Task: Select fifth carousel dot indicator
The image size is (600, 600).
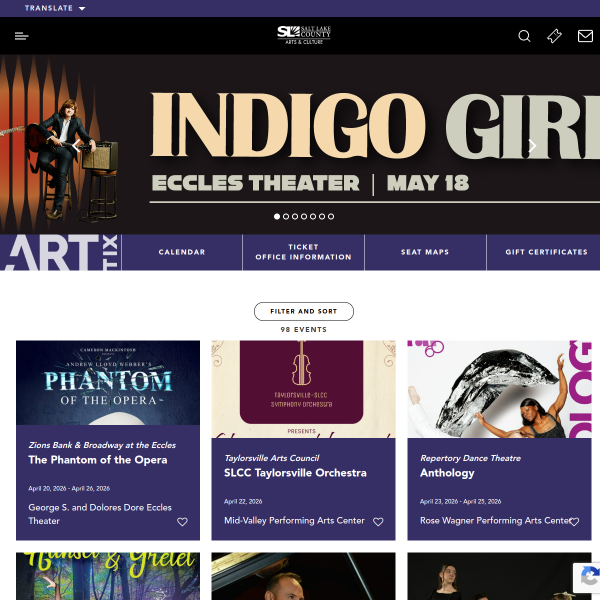Action: click(313, 217)
